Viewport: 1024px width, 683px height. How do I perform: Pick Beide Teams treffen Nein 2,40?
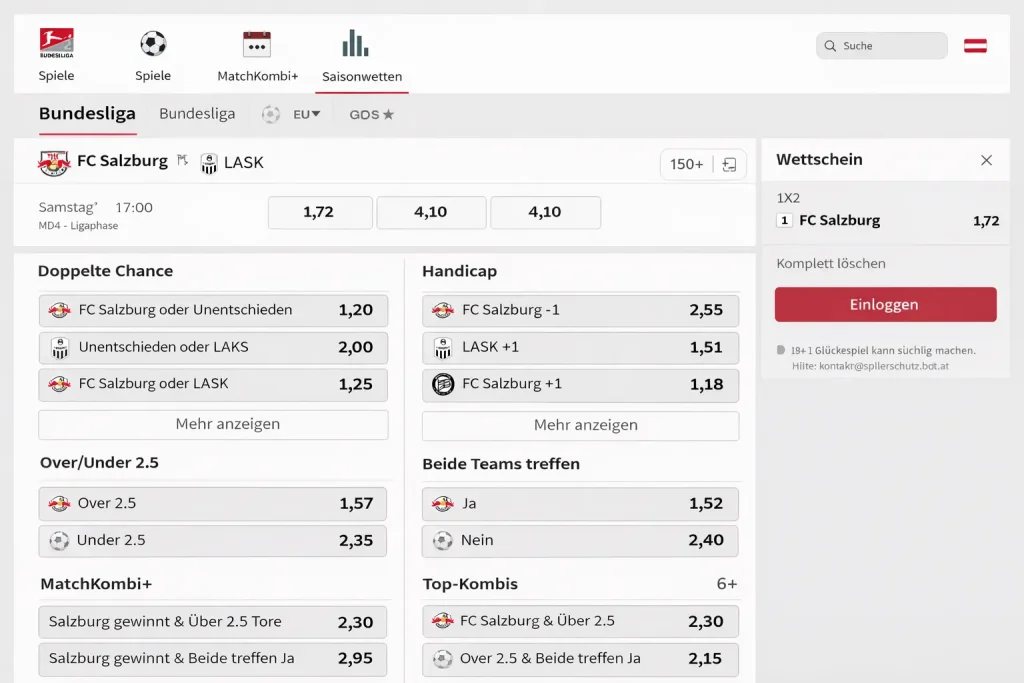(580, 541)
